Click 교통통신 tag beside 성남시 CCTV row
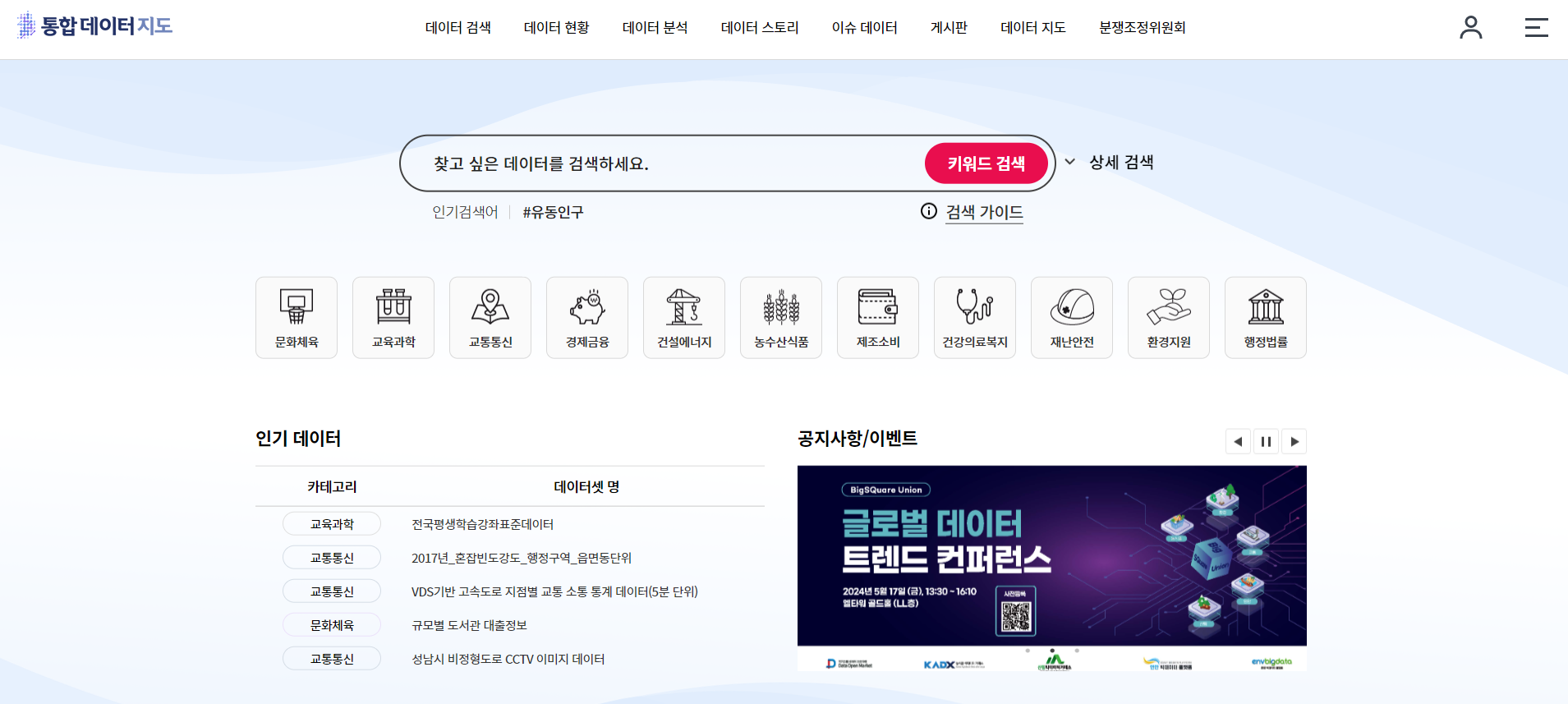1568x704 pixels. [332, 659]
